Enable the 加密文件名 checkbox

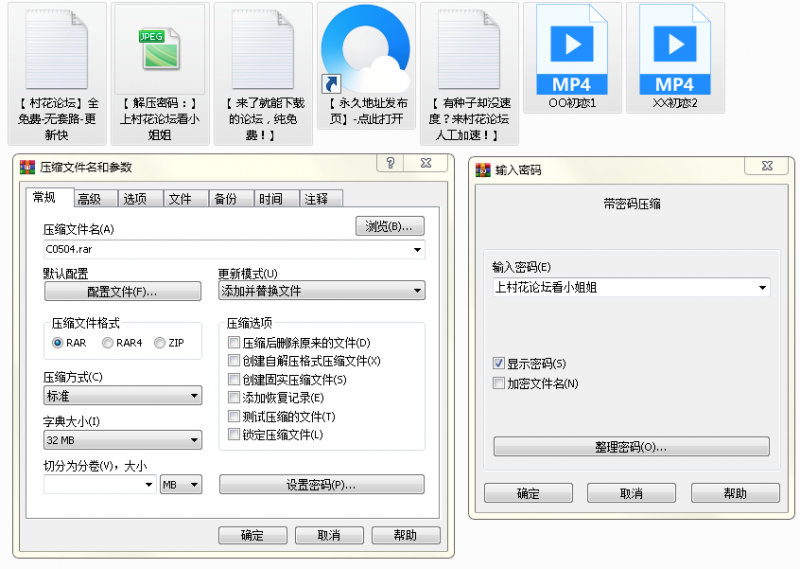tap(499, 383)
